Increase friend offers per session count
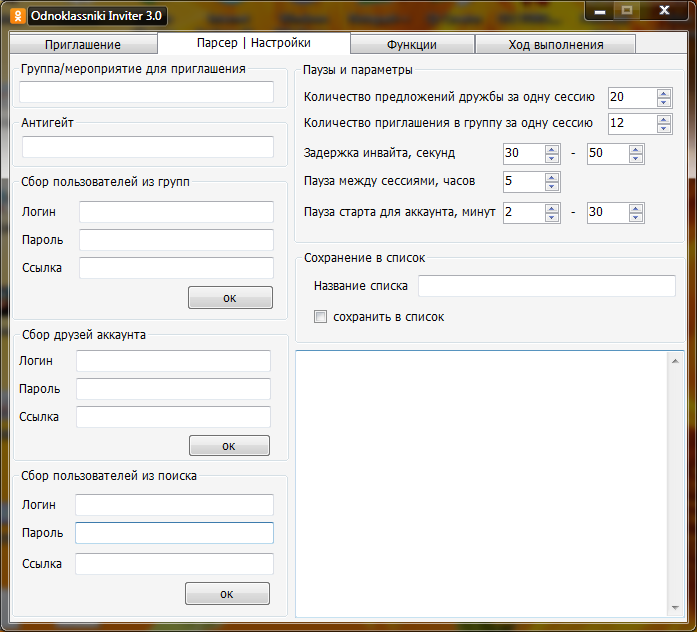 click(x=664, y=93)
